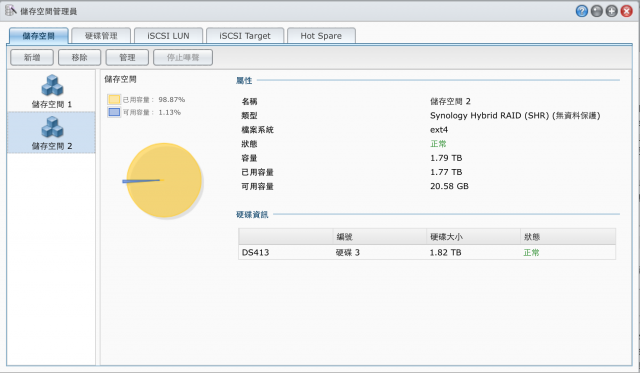Click the grey maximize plus icon

[x=611, y=11]
